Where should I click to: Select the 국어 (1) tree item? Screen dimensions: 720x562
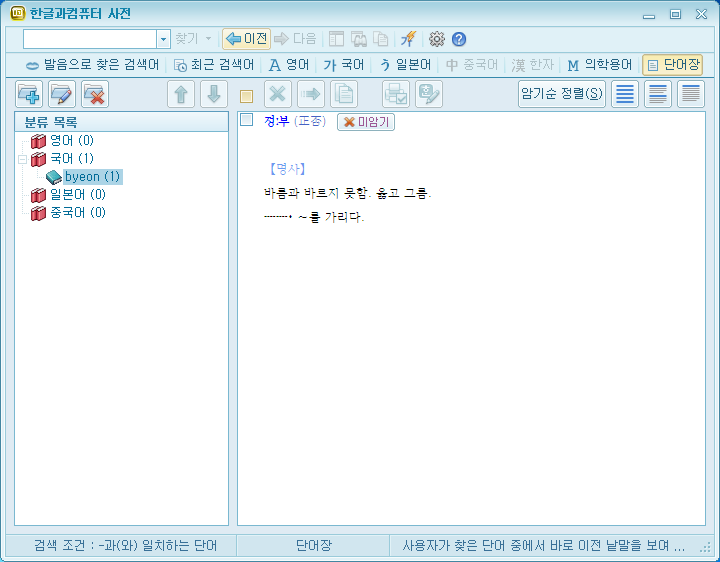click(72, 159)
